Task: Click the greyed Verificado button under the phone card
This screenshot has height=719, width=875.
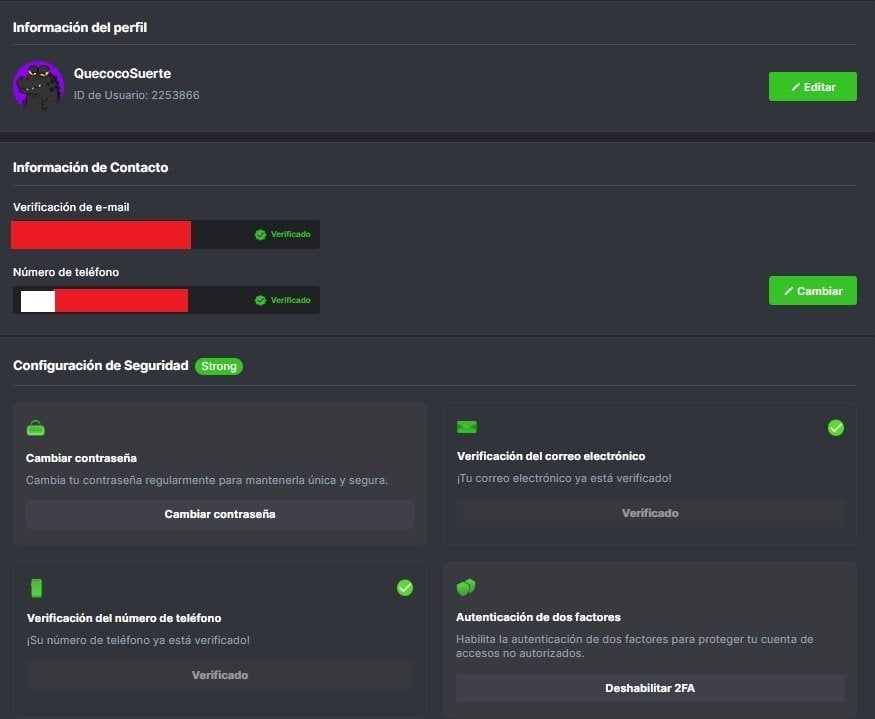Action: tap(220, 675)
